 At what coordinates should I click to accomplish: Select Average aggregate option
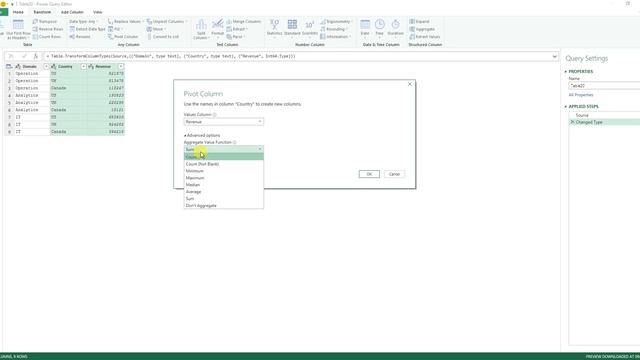tap(224, 191)
